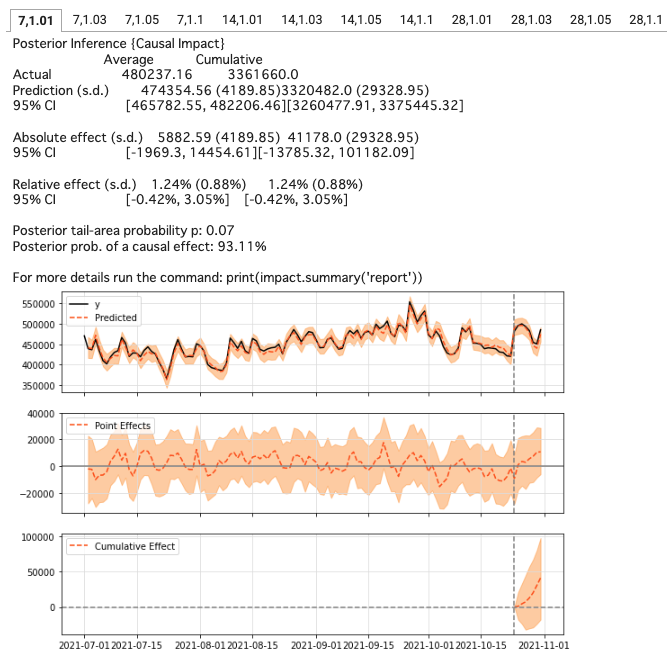This screenshot has width=667, height=657.
Task: Click the Actual average value 480237.16
Action: pos(157,74)
